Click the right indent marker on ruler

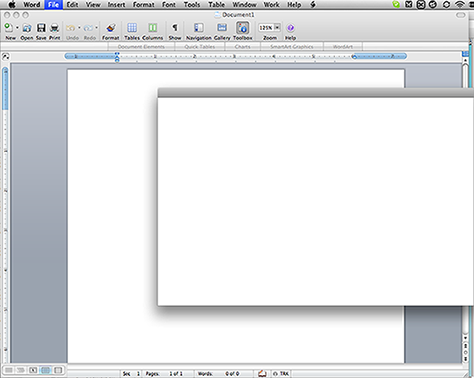pos(354,57)
